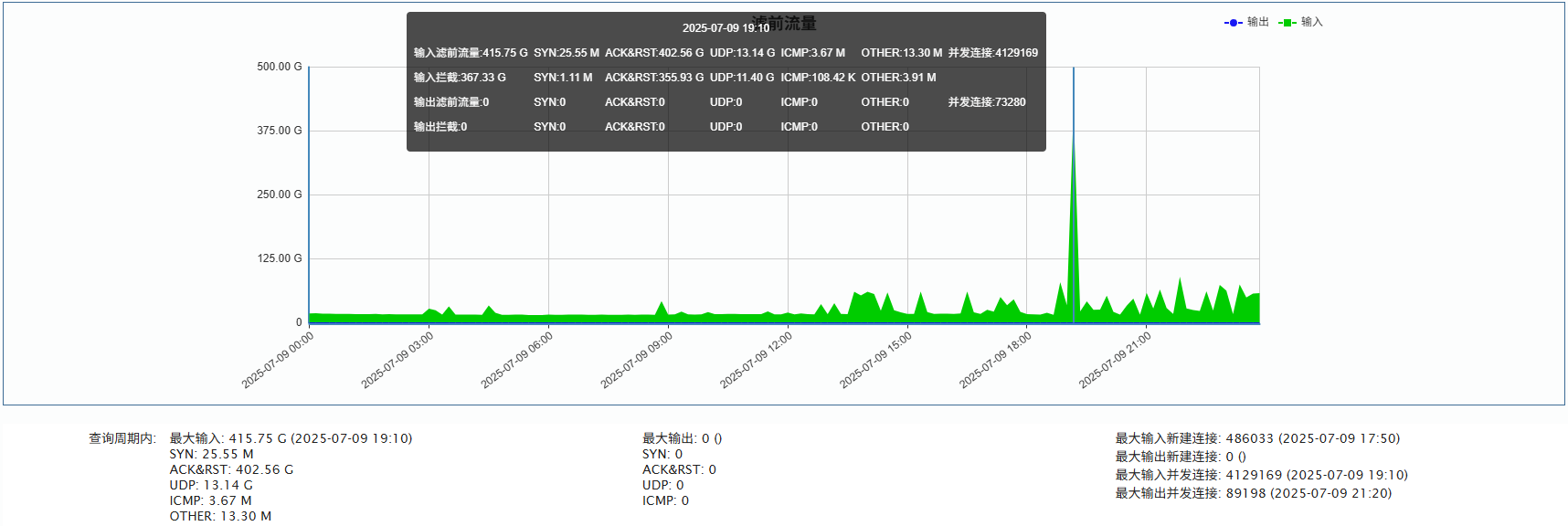
Task: Select the 2025-07-09 12:00 axis label
Action: coord(757,360)
